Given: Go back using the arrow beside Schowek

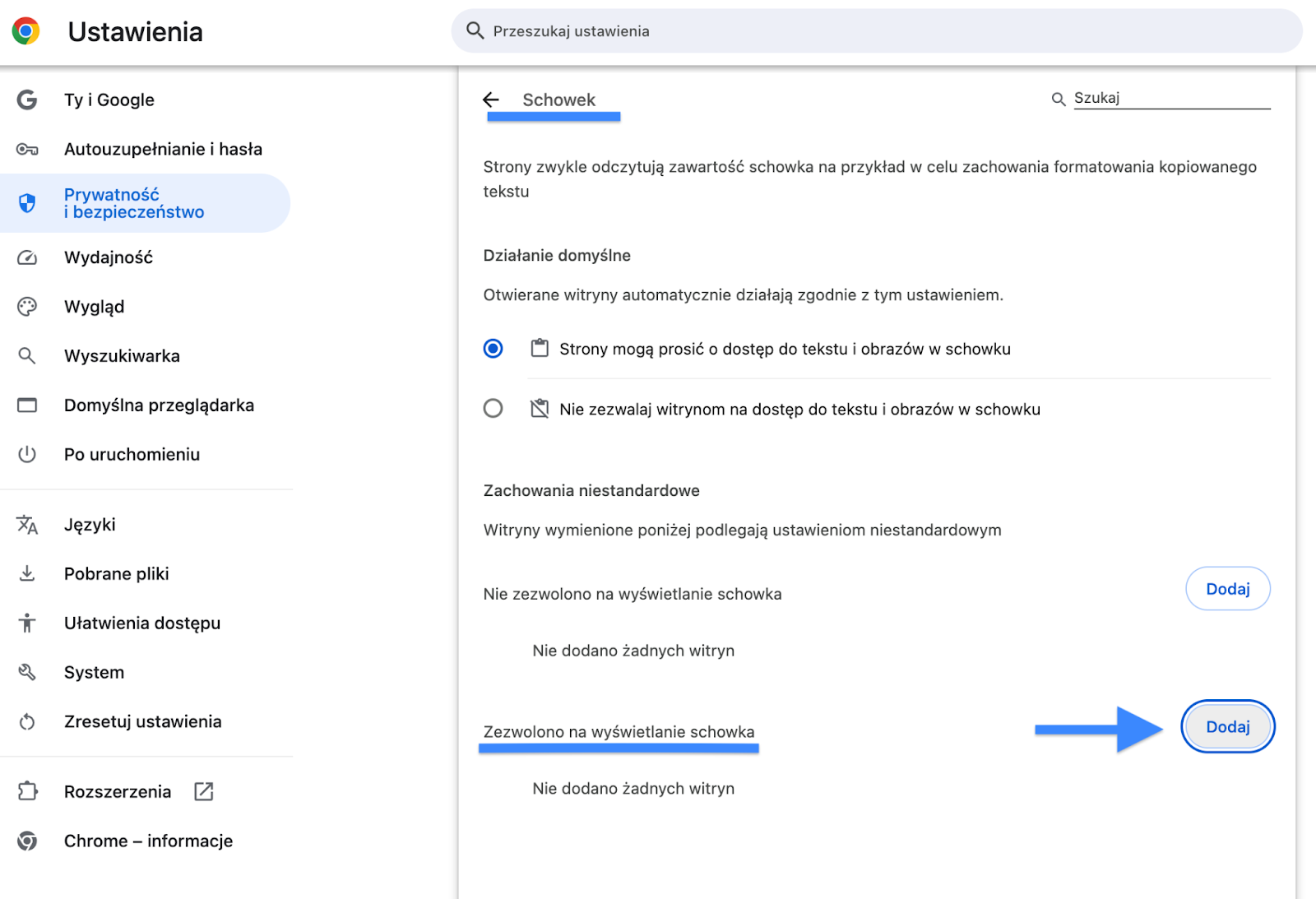Looking at the screenshot, I should [491, 100].
